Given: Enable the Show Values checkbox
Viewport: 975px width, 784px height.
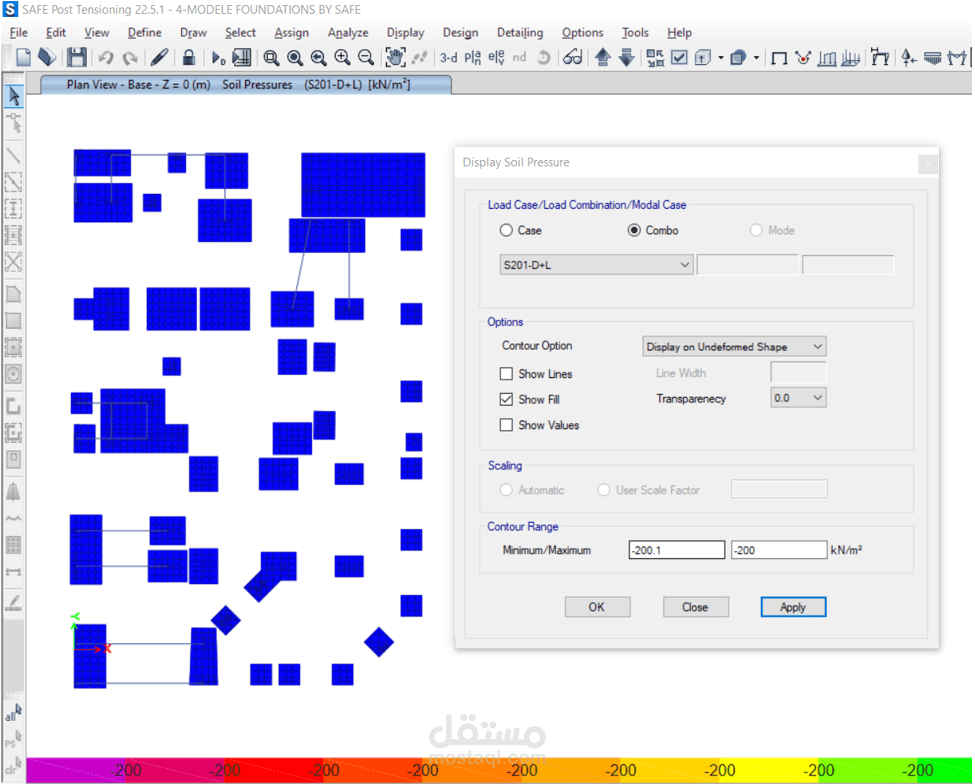Looking at the screenshot, I should (x=506, y=425).
